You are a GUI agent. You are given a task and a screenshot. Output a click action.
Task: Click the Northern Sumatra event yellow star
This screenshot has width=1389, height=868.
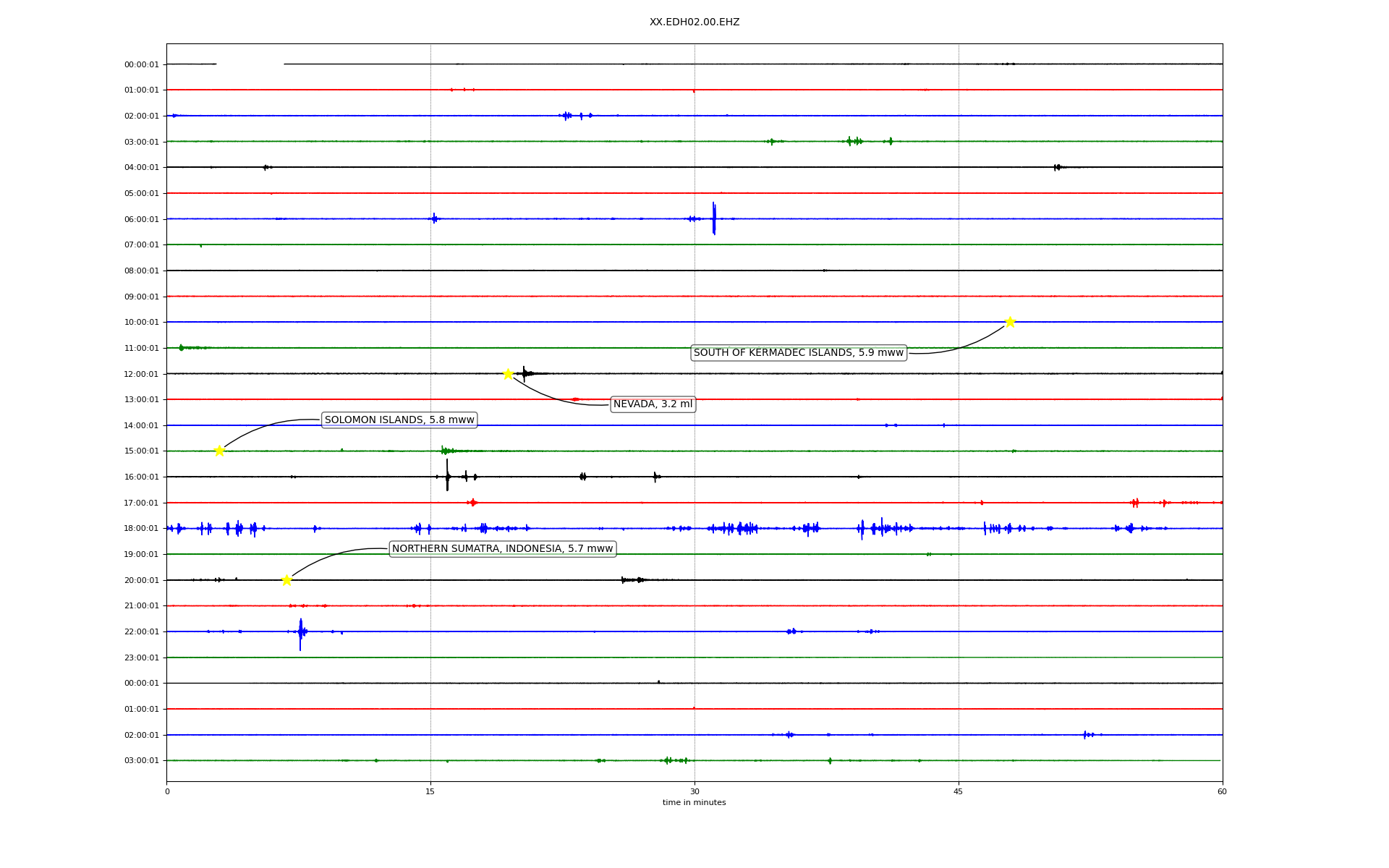(x=286, y=580)
